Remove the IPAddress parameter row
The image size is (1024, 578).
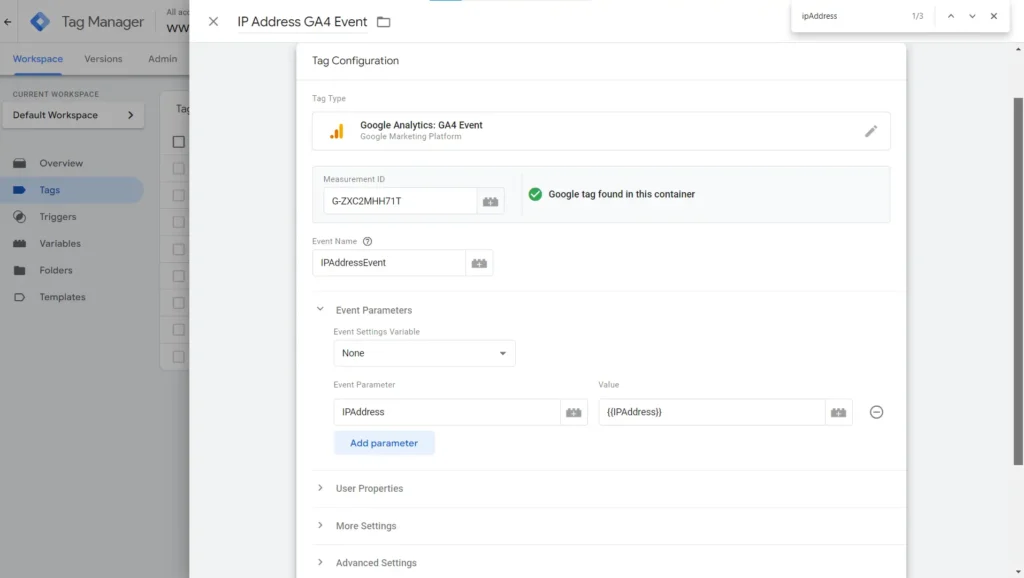tap(876, 411)
